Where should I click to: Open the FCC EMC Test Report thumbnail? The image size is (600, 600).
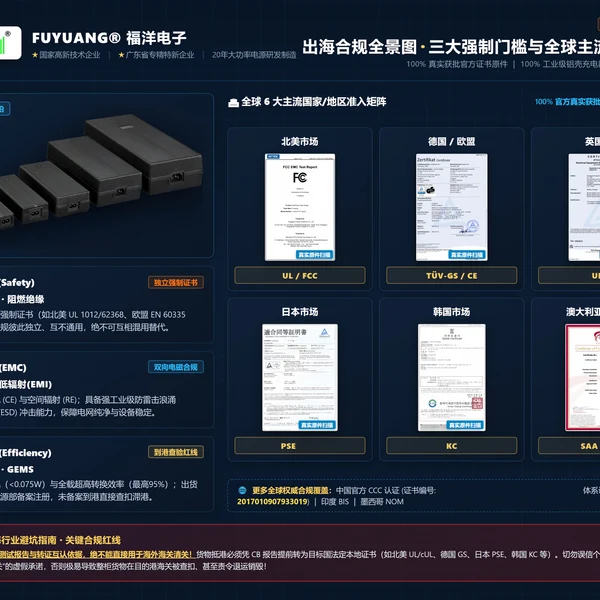tap(300, 207)
